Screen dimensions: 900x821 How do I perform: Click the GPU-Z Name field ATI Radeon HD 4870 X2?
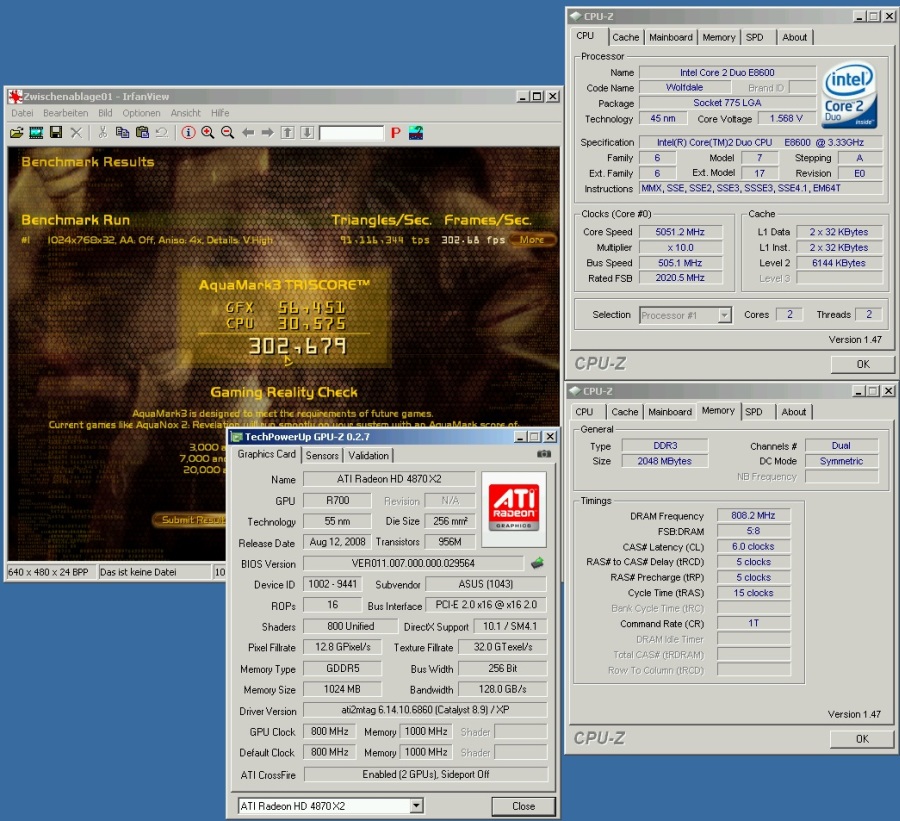[x=389, y=479]
